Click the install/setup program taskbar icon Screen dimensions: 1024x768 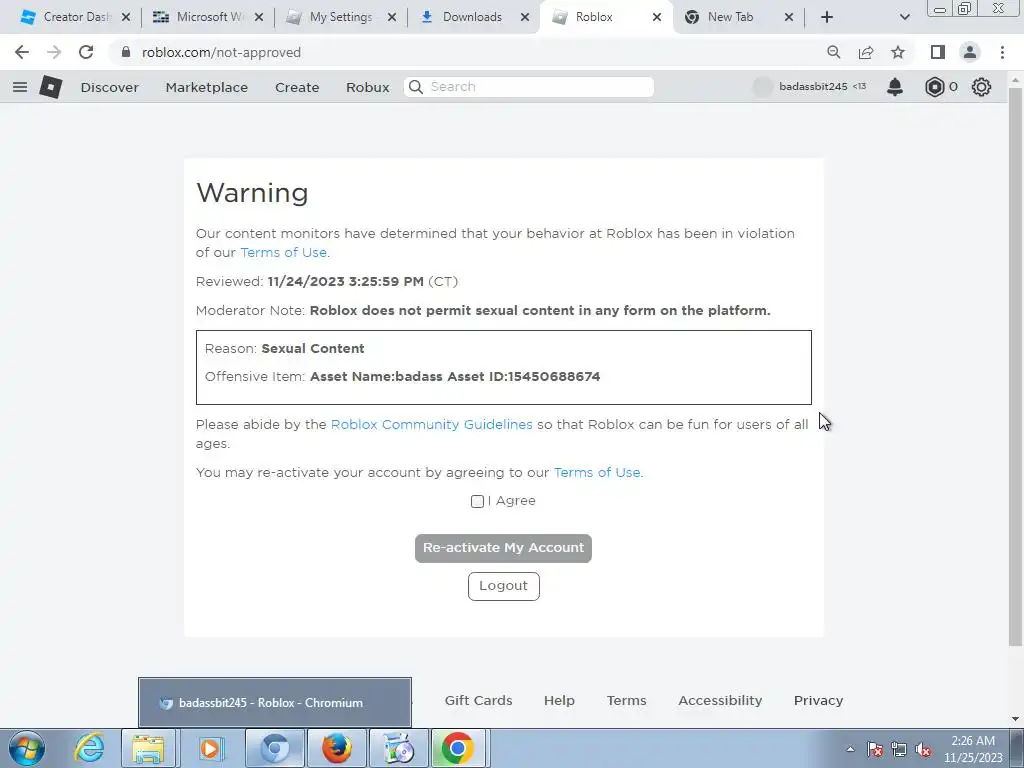(398, 748)
